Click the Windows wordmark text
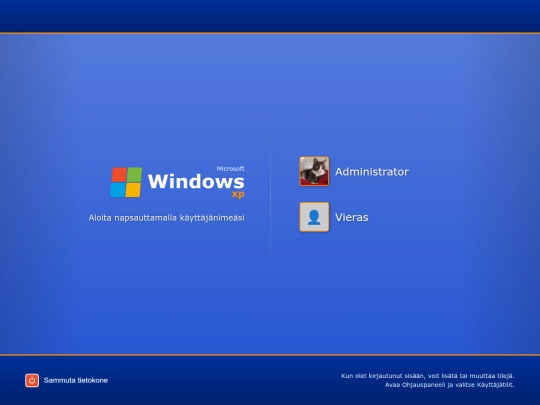 coord(196,181)
